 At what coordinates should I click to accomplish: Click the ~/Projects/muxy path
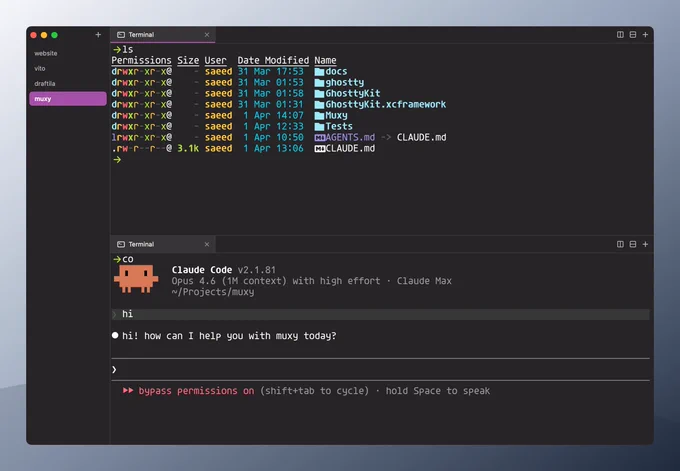[x=212, y=292]
